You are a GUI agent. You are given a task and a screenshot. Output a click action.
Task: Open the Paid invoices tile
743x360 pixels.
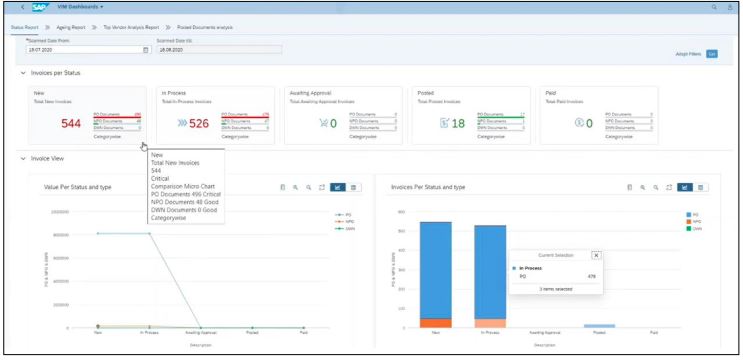click(599, 115)
